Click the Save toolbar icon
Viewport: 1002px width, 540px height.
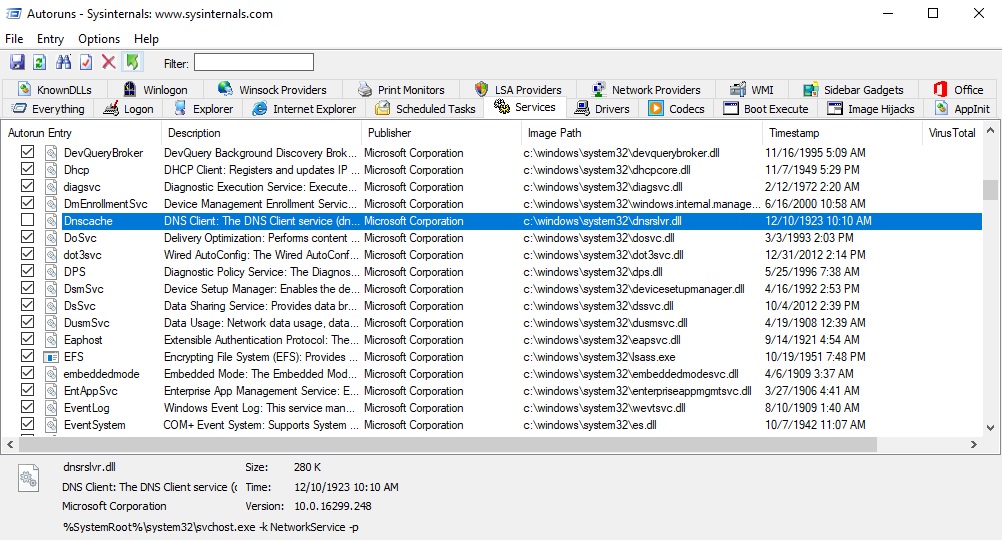(17, 62)
